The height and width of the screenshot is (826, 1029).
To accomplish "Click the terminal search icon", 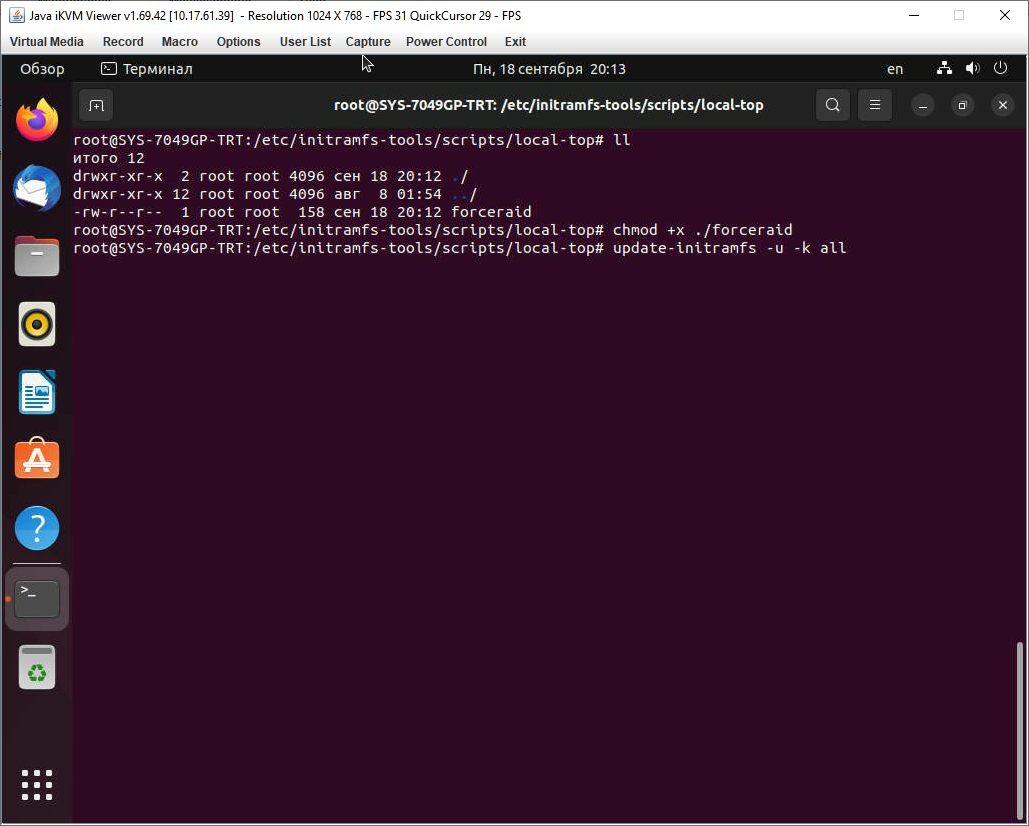I will [x=833, y=105].
